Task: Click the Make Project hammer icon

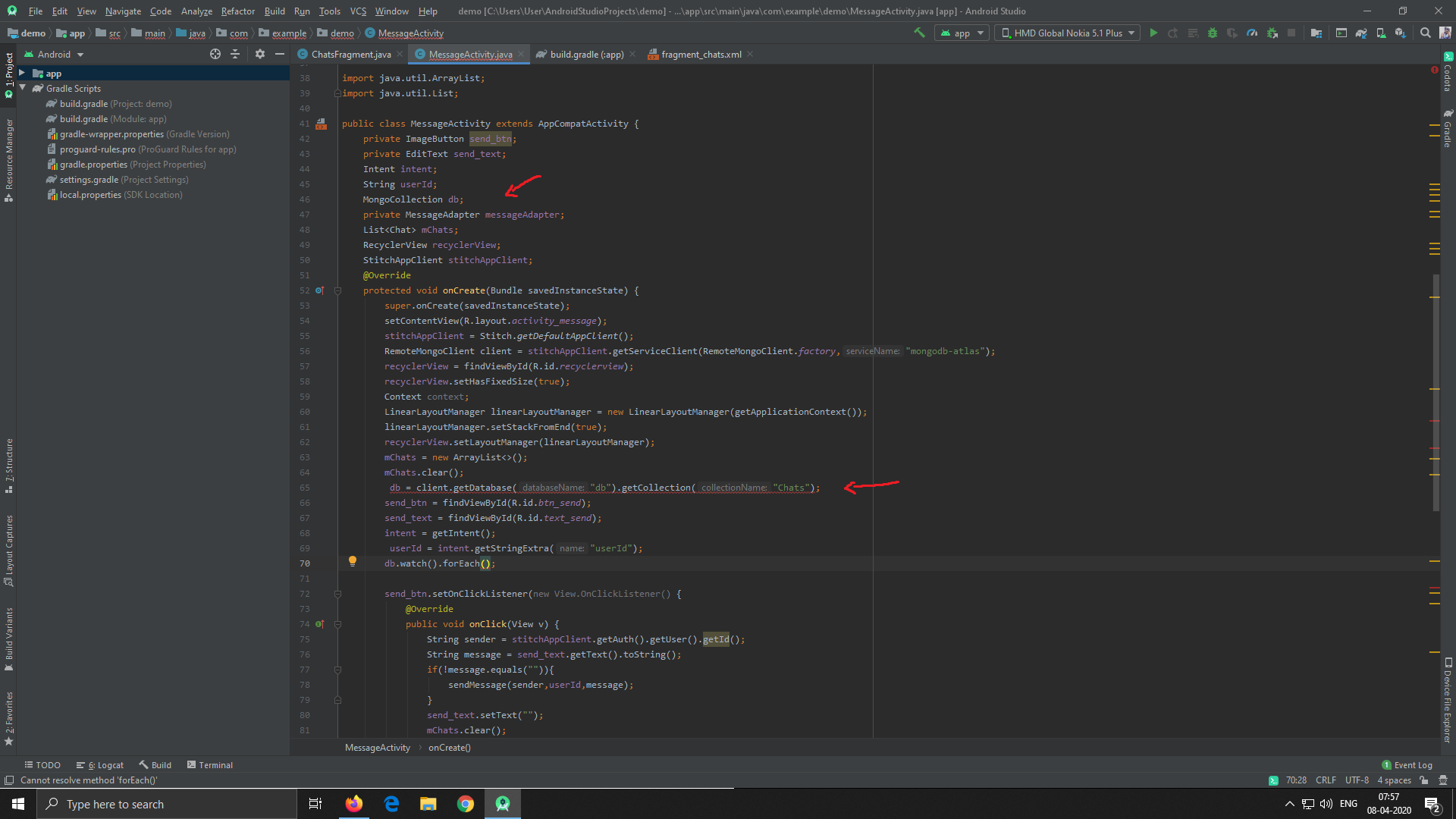Action: click(x=919, y=33)
